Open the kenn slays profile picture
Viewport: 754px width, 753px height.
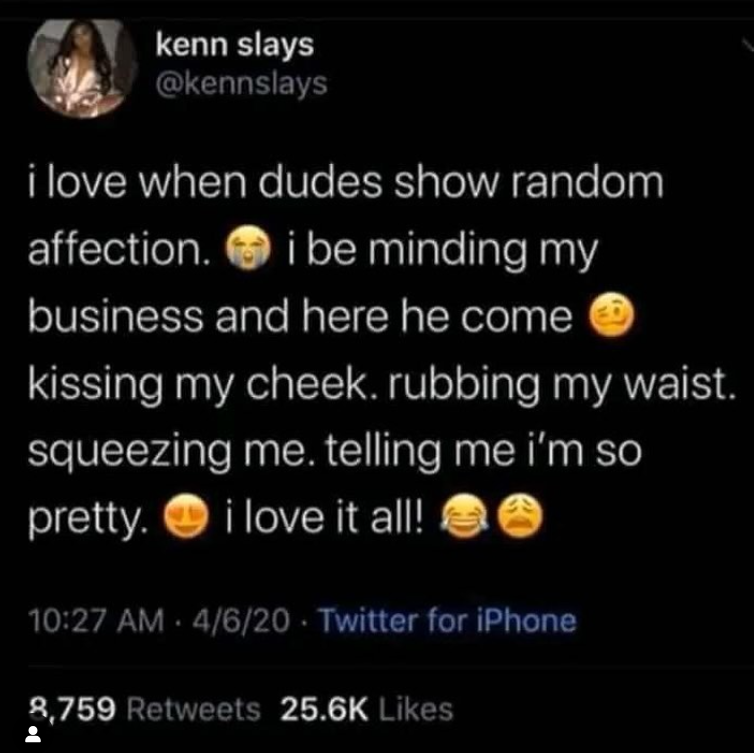(82, 66)
